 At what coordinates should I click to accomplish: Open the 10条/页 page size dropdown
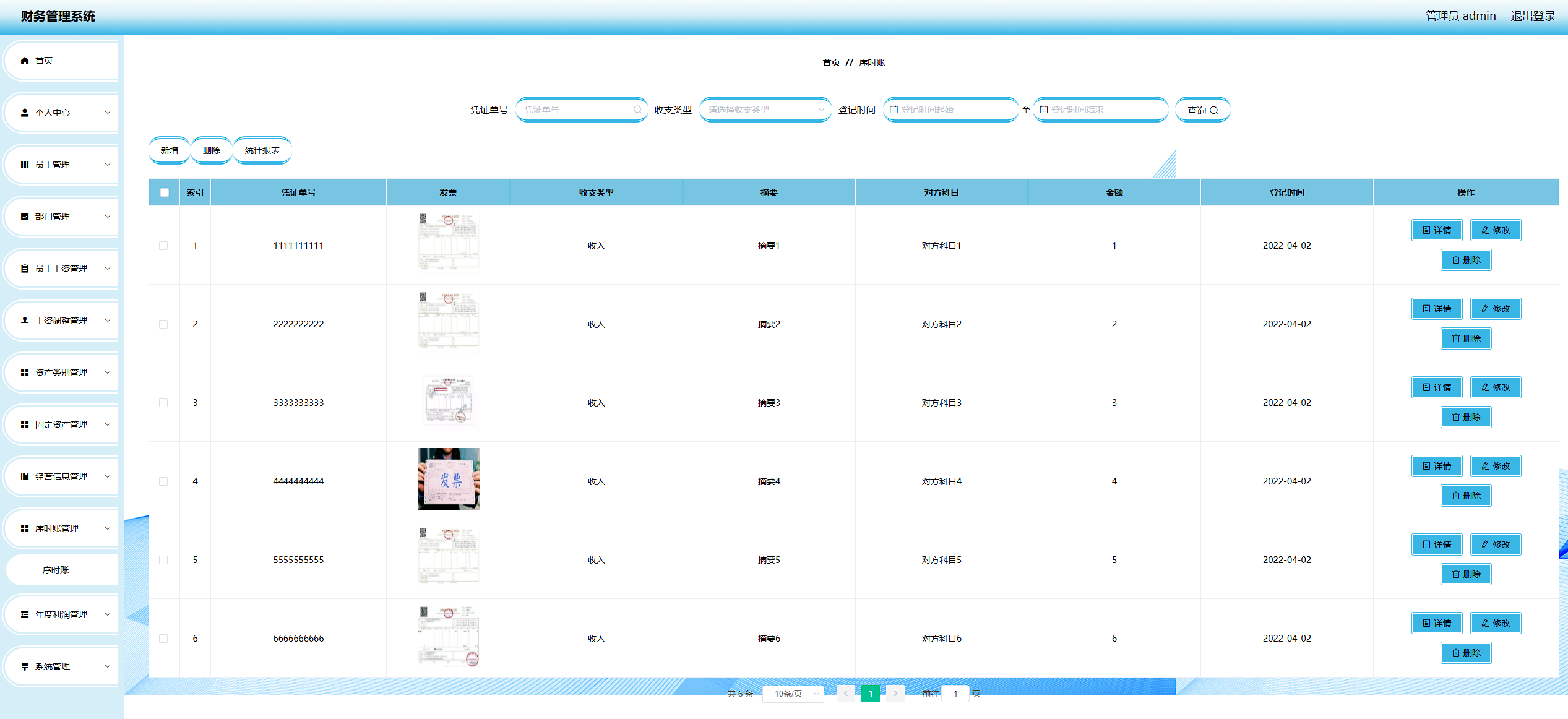793,694
